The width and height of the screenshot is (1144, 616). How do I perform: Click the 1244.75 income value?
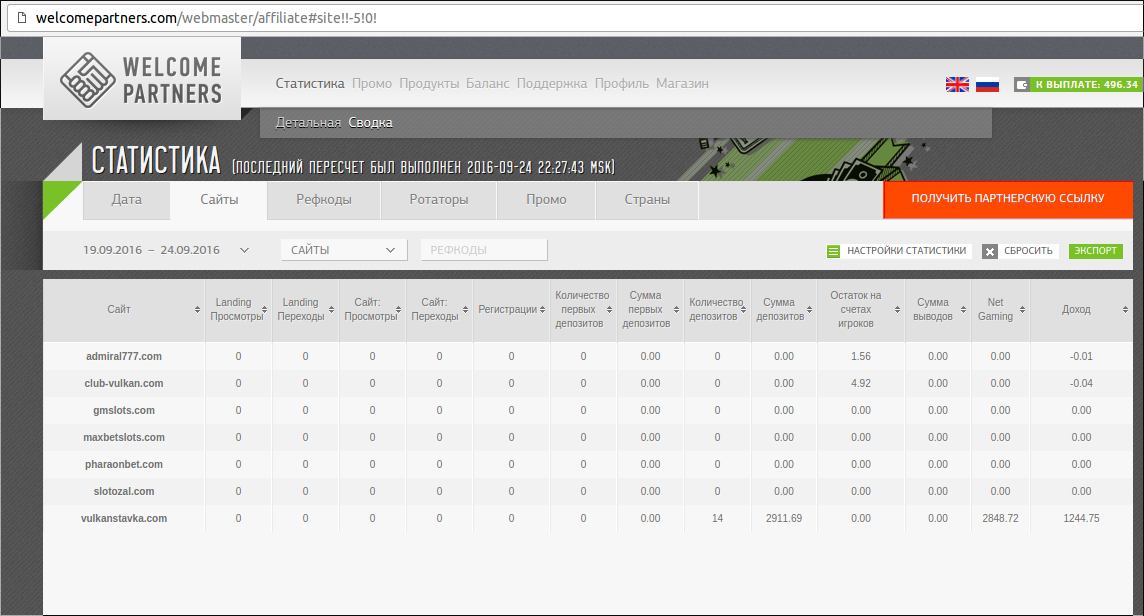tap(1081, 518)
